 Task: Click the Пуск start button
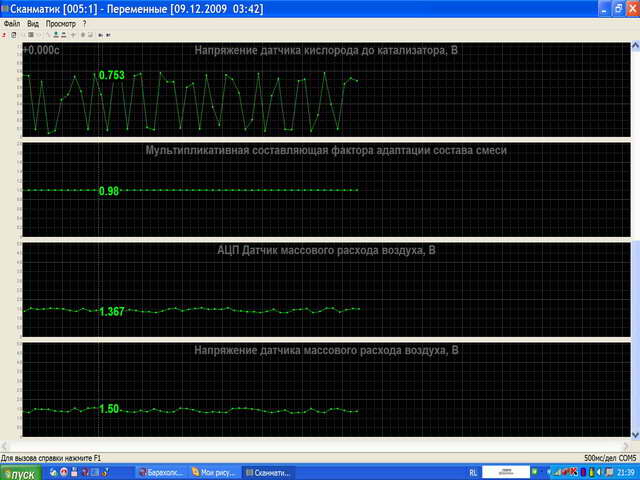[x=22, y=472]
